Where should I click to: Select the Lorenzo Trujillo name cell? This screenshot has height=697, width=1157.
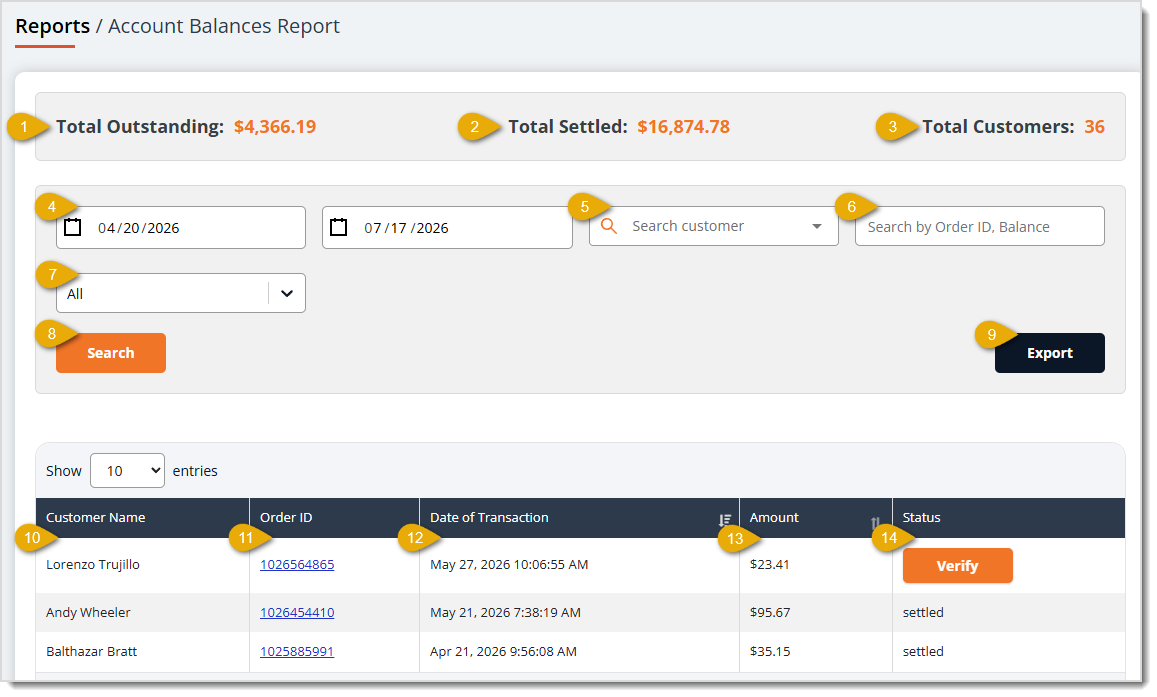tap(93, 564)
